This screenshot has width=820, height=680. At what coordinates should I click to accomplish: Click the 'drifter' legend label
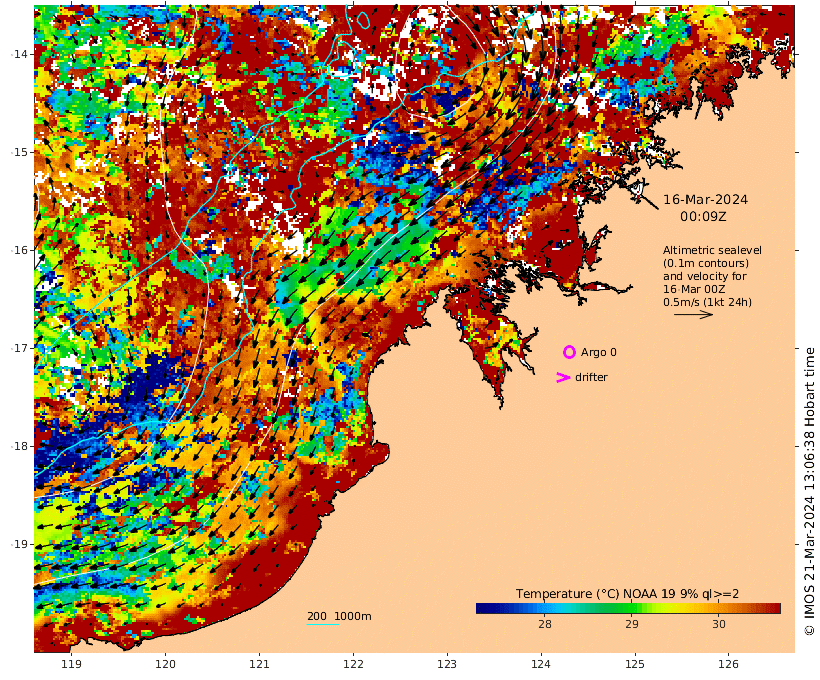pyautogui.click(x=591, y=377)
